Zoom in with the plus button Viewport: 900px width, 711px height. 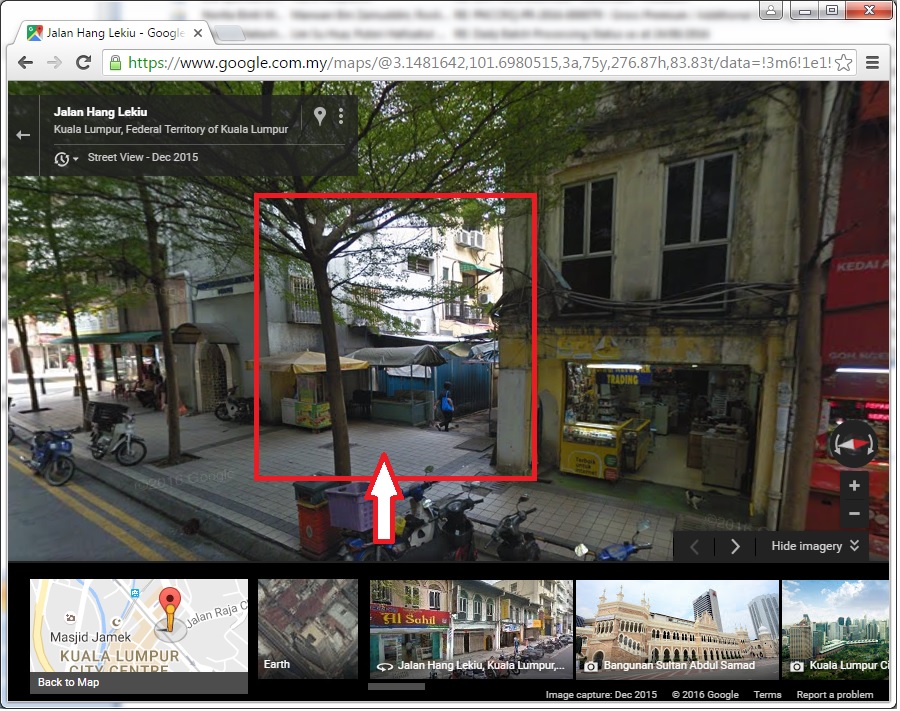853,486
